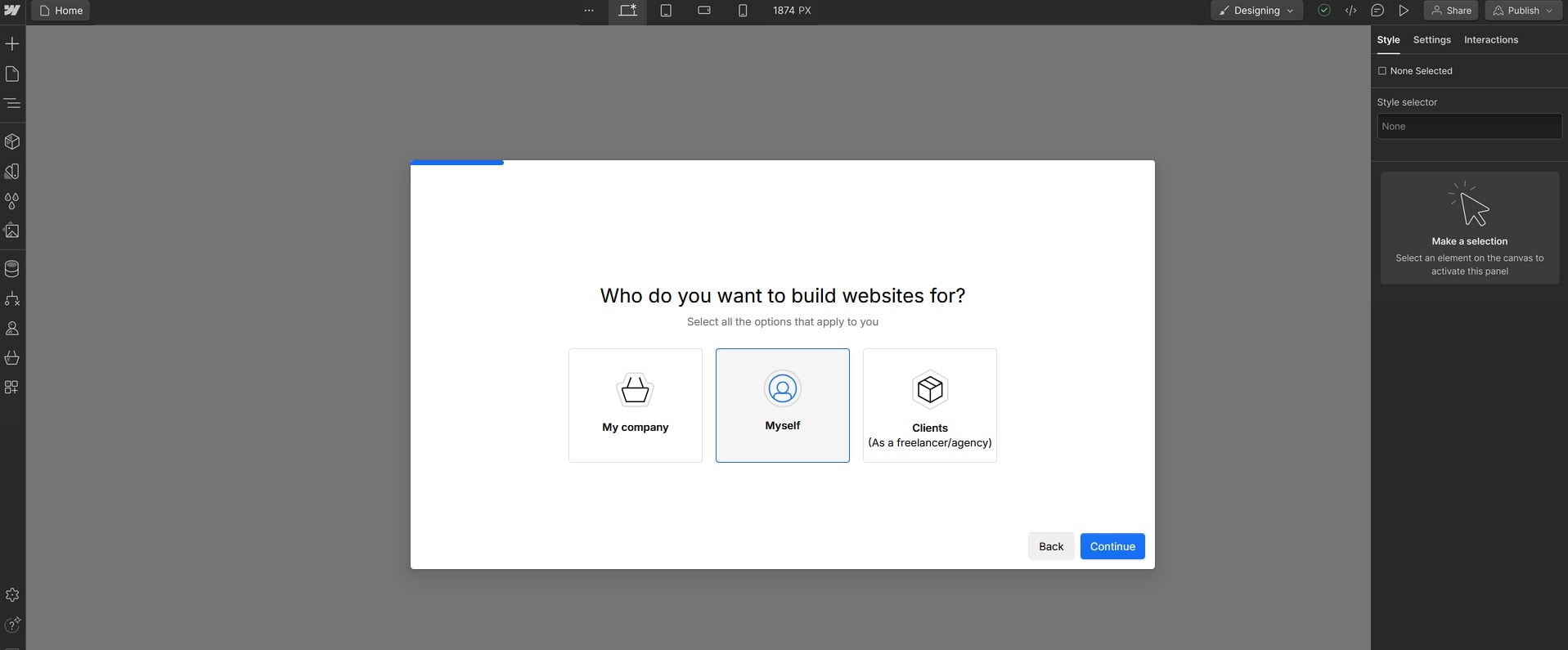Open the Users panel
The height and width of the screenshot is (650, 1568).
pos(12,329)
